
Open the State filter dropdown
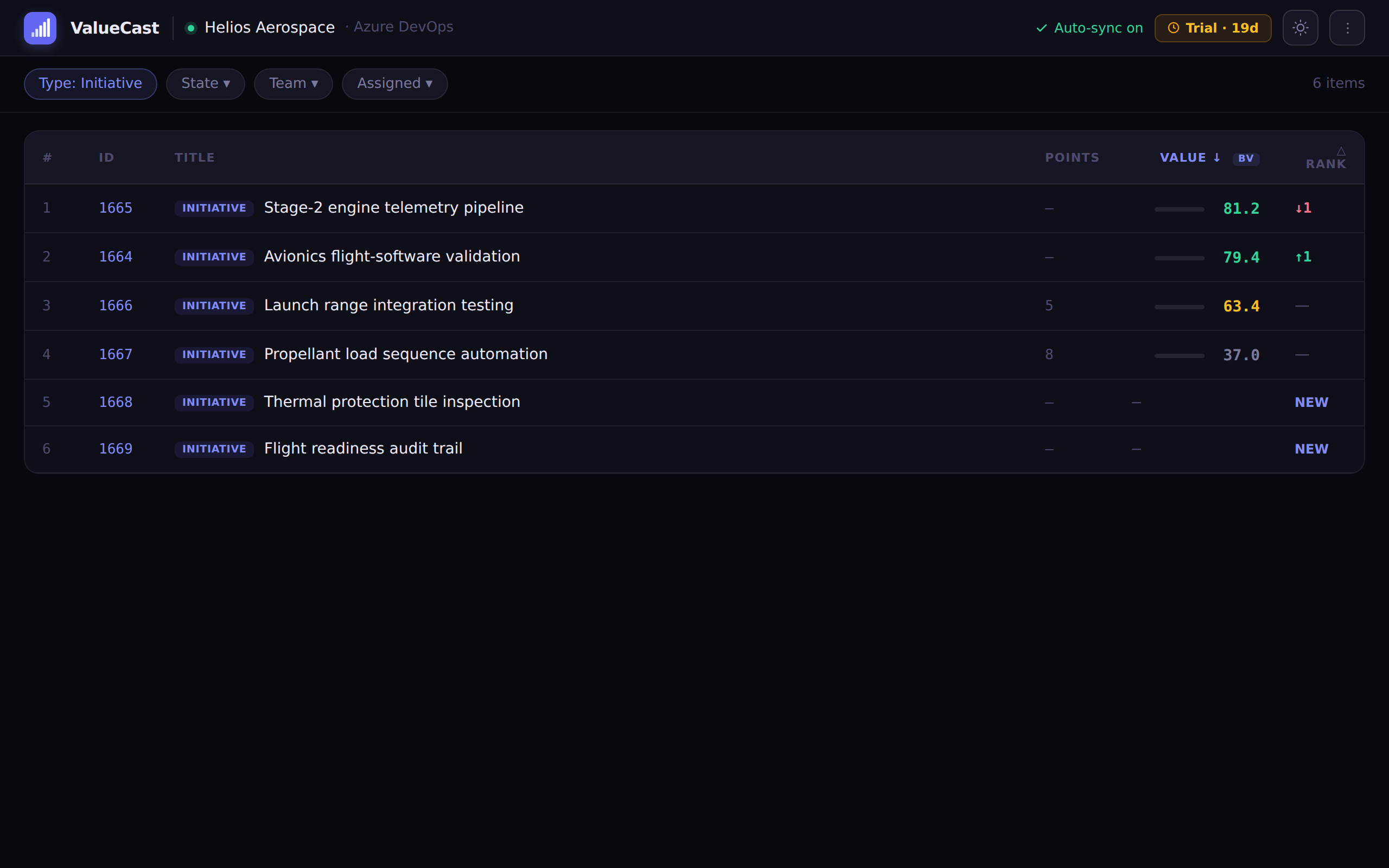206,84
